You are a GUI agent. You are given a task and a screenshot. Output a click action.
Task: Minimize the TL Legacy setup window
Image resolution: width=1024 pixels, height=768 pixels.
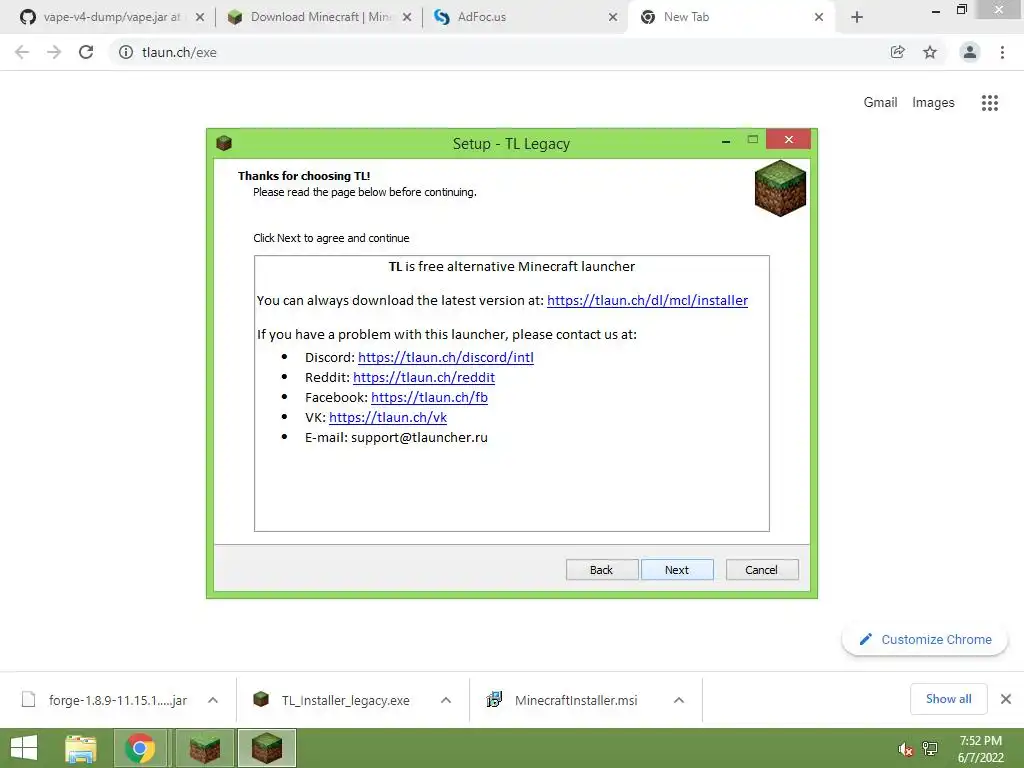click(x=726, y=141)
